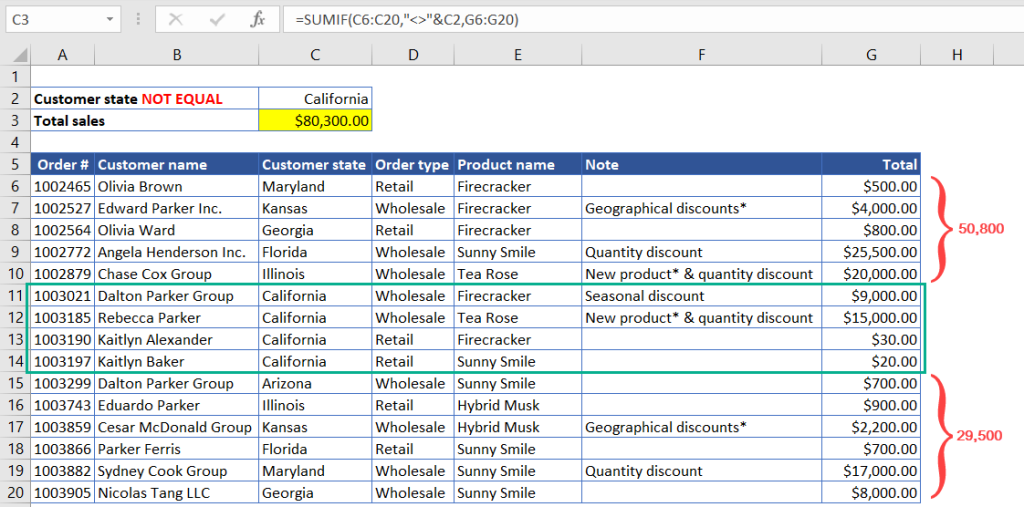
Task: Click the formula bar with SUMIF formula
Action: click(x=653, y=20)
